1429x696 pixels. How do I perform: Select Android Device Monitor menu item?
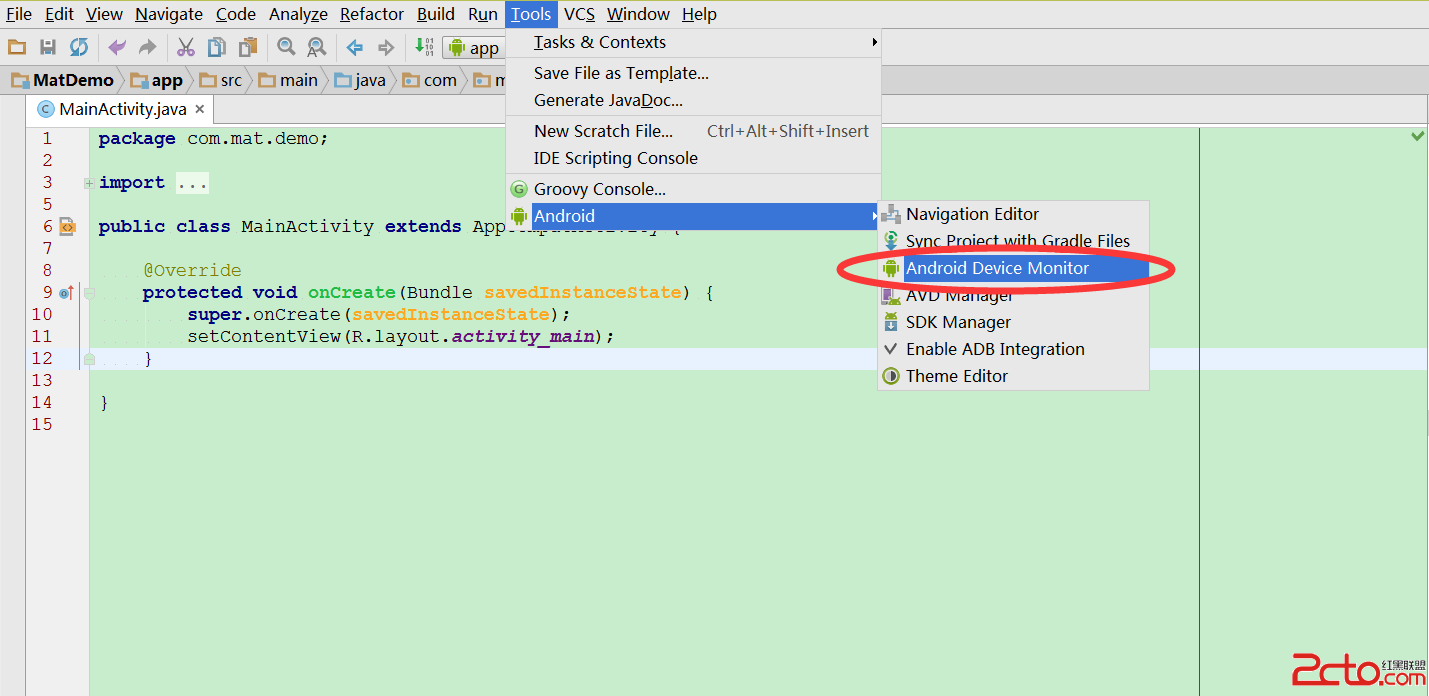[997, 268]
